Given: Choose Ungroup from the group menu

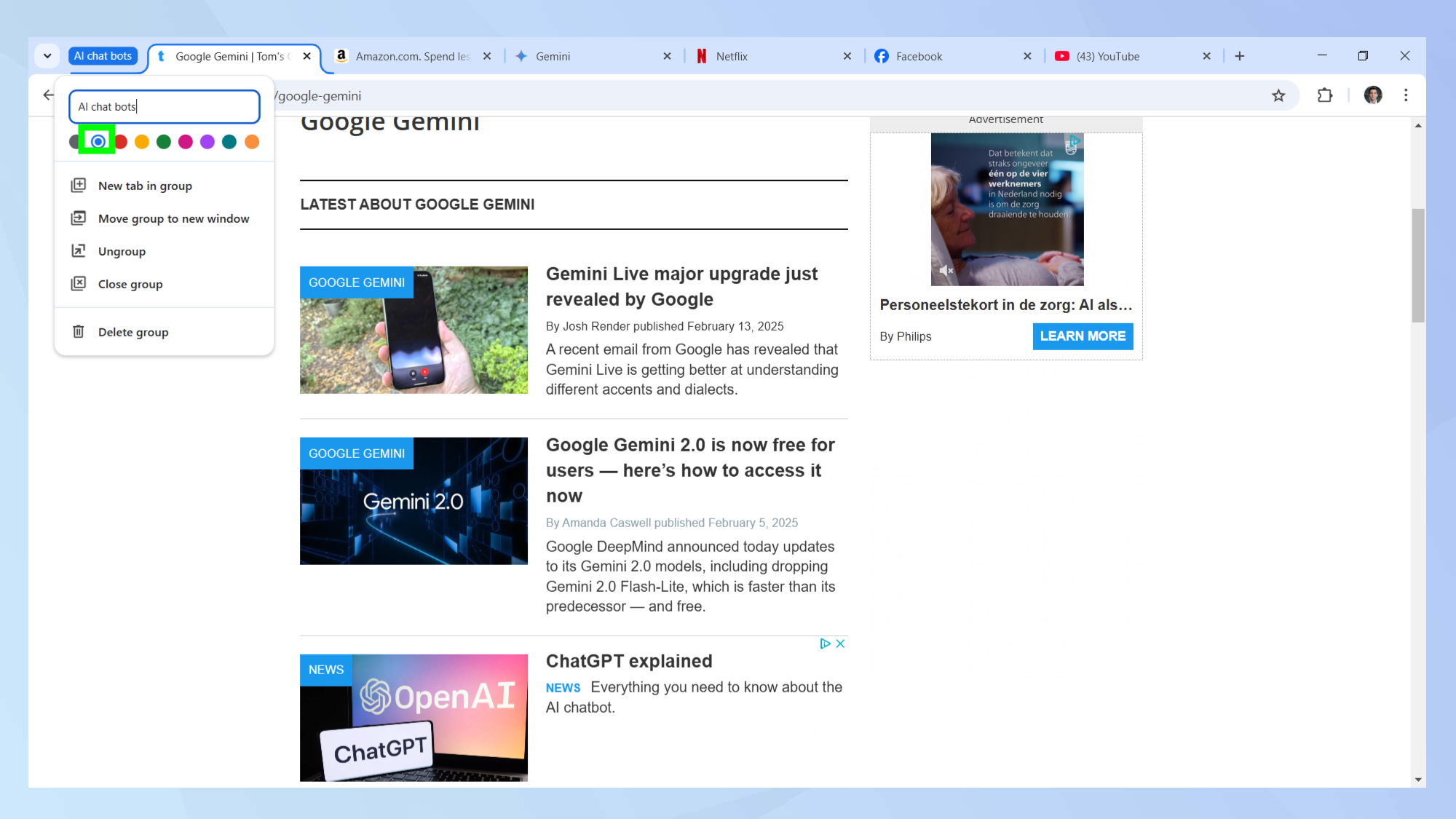Looking at the screenshot, I should (122, 251).
